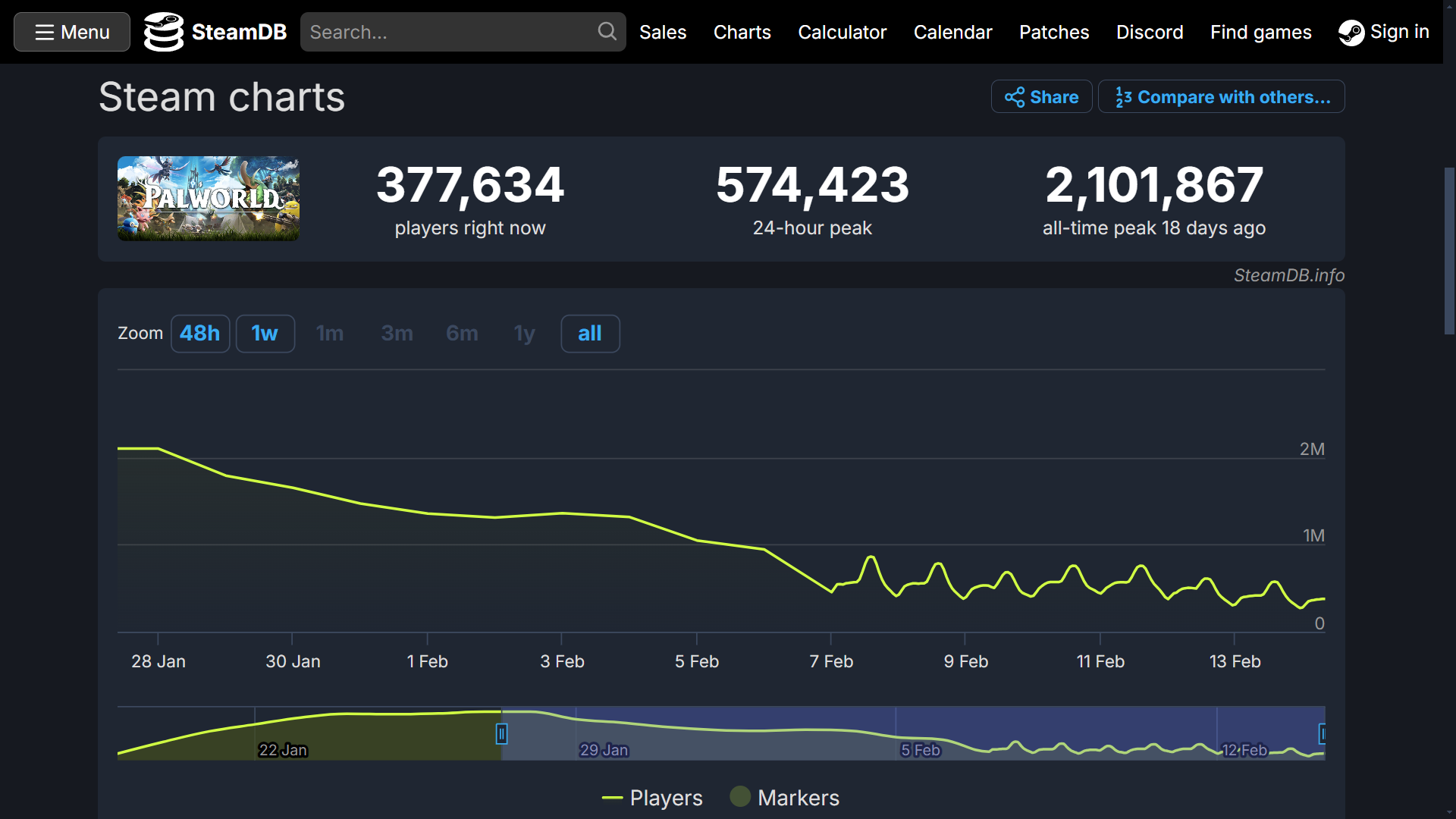Screen dimensions: 1456x819
Task: Click the 12 Feb navigator label
Action: pyautogui.click(x=1244, y=750)
